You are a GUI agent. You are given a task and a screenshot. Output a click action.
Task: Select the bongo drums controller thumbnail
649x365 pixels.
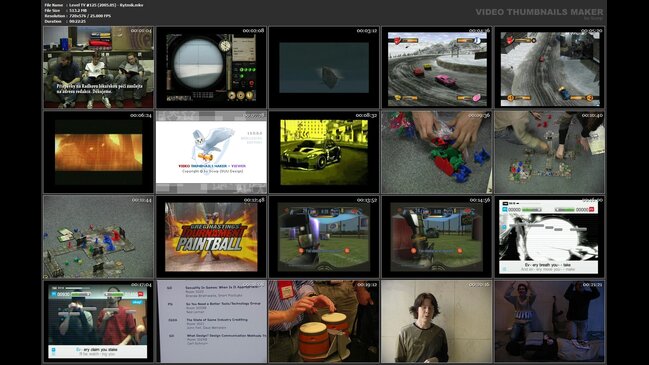click(324, 321)
